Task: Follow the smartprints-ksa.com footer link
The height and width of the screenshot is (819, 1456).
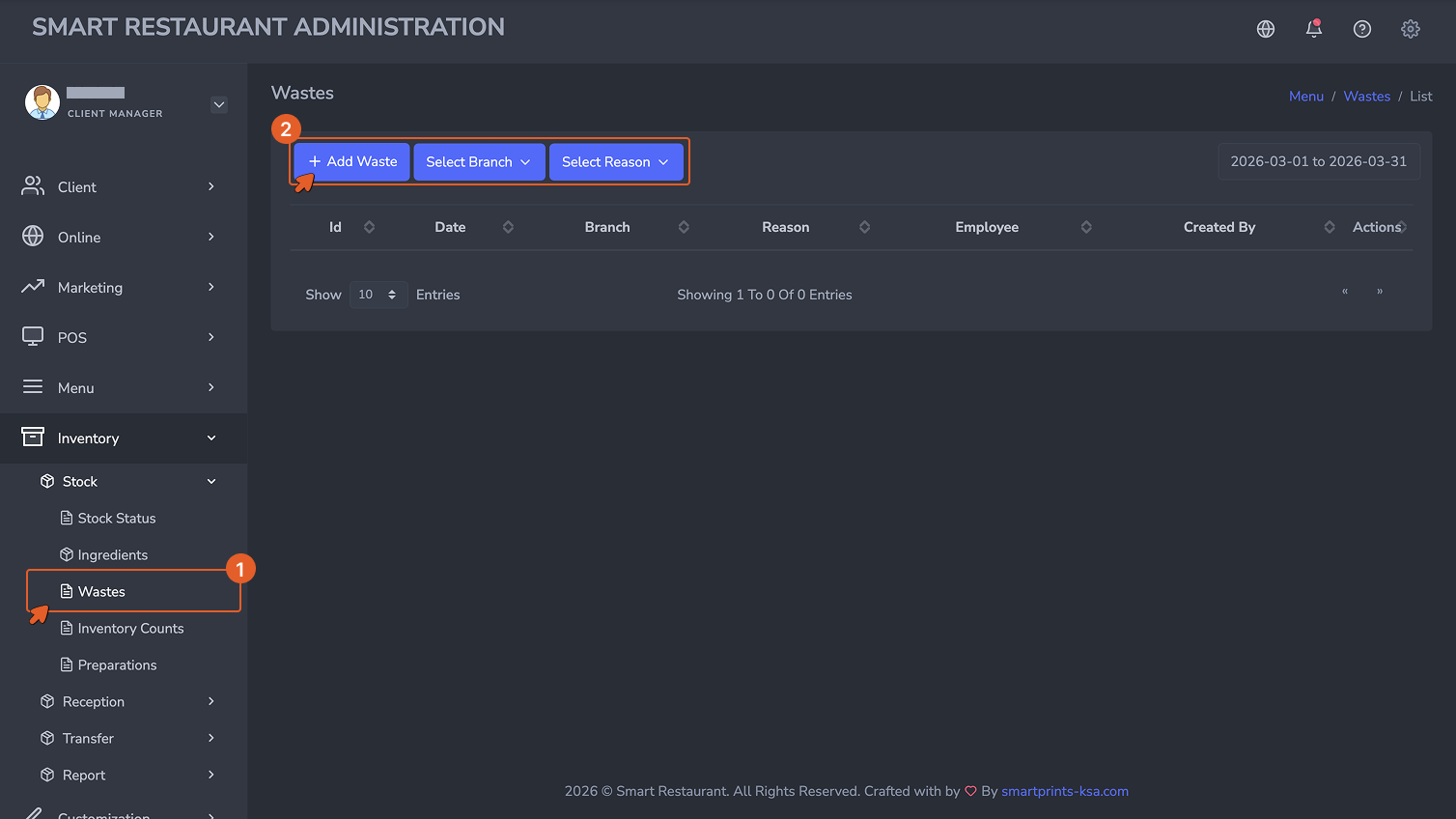Action: 1065,791
